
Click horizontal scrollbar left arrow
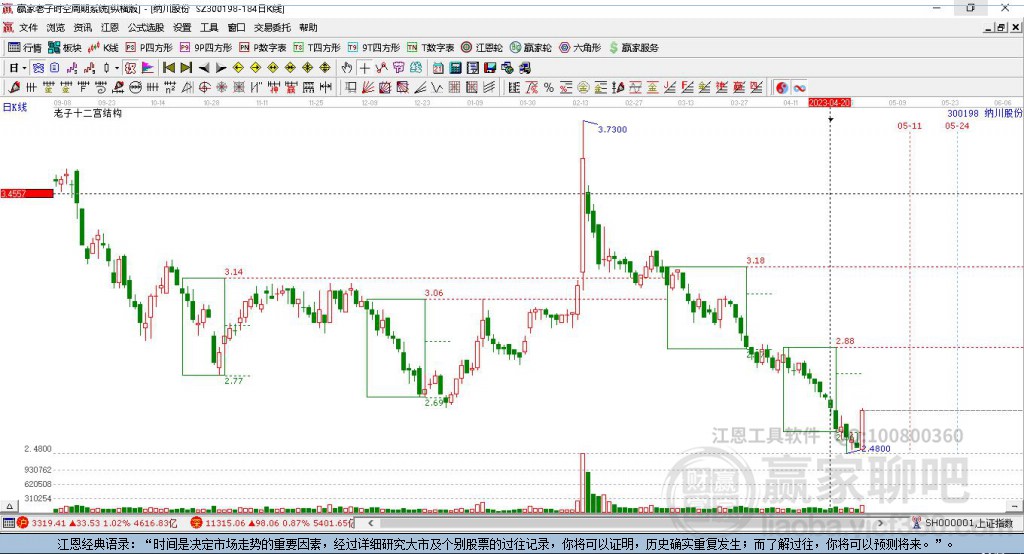[370, 523]
